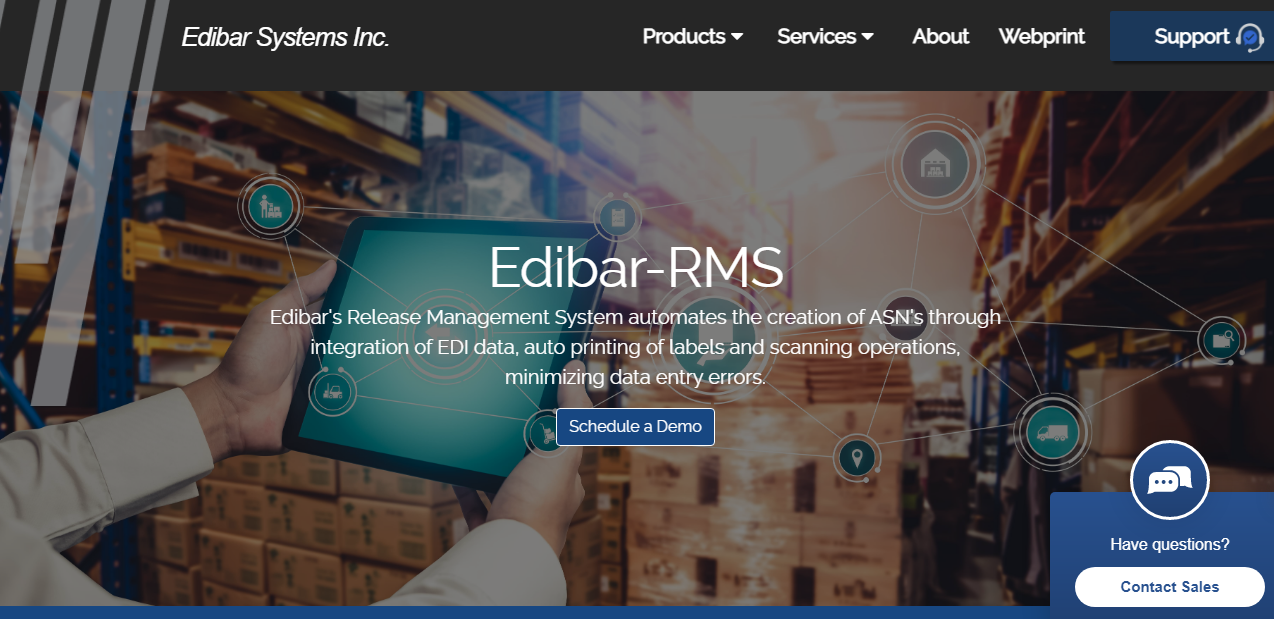Open the Support button in the header

pos(1192,36)
